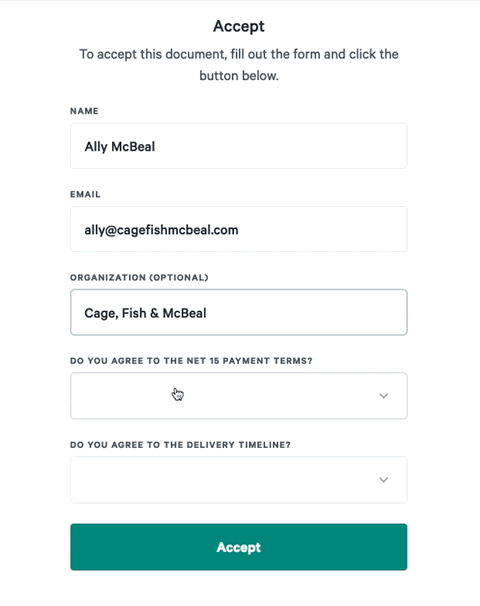Select the Organization (optional) input field
Screen dimensions: 480x606
click(239, 312)
